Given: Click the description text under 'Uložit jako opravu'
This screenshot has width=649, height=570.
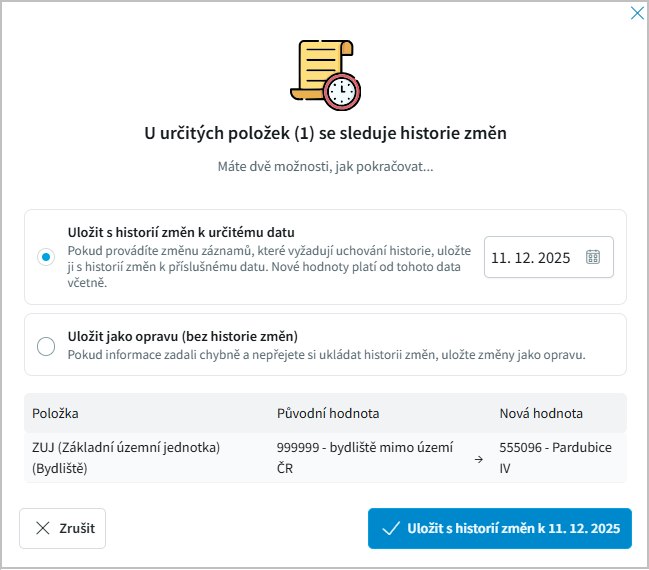Looking at the screenshot, I should (x=326, y=355).
